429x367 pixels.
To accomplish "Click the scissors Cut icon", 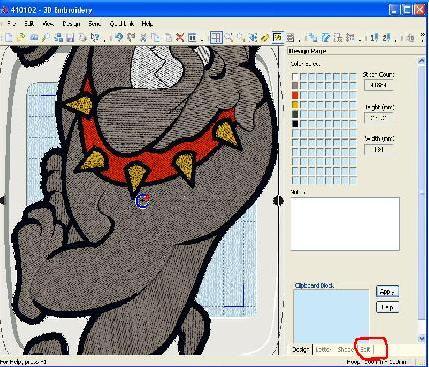I will [x=144, y=37].
